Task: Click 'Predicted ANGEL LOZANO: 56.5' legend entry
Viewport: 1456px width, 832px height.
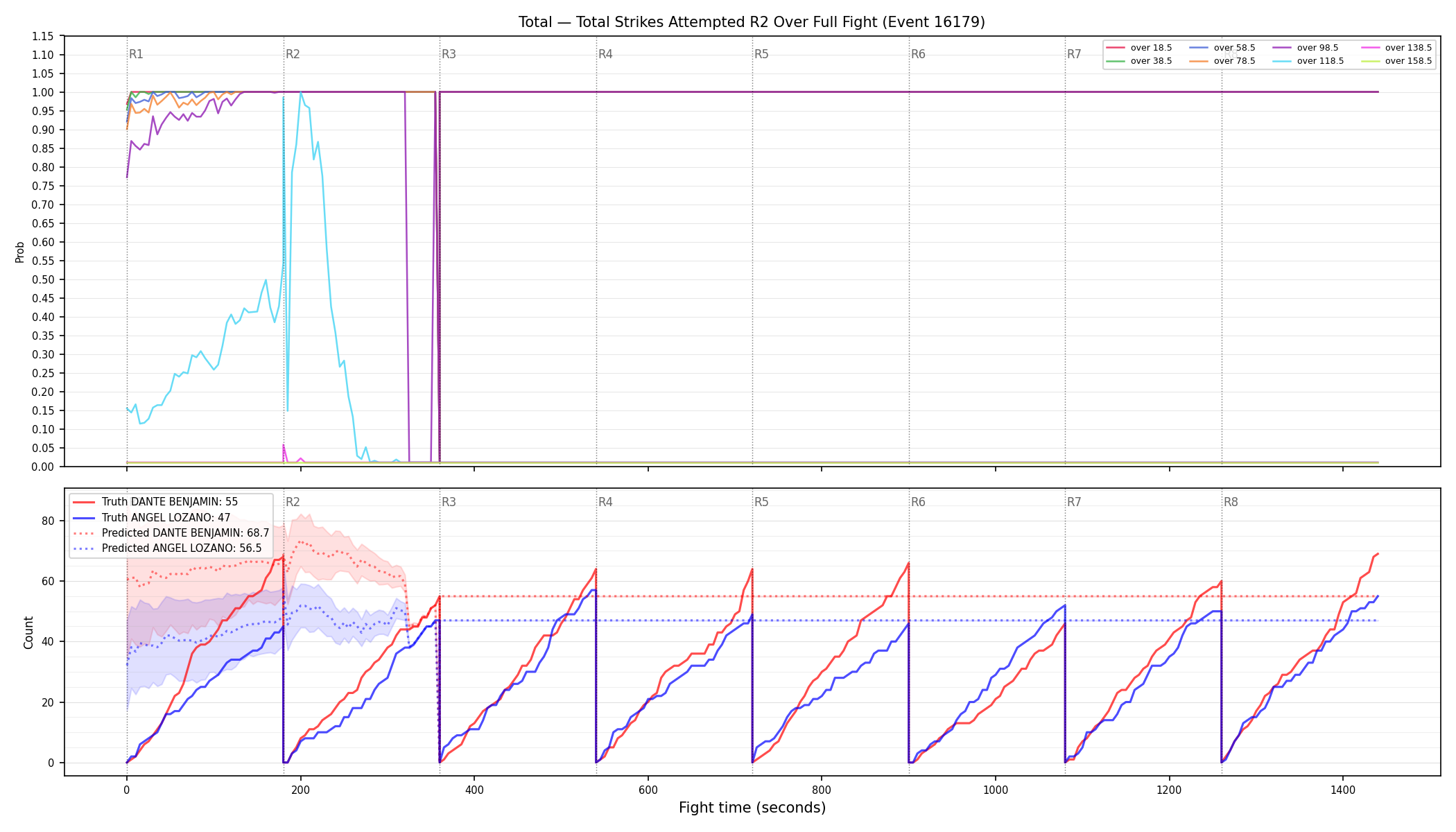Action: 167,548
